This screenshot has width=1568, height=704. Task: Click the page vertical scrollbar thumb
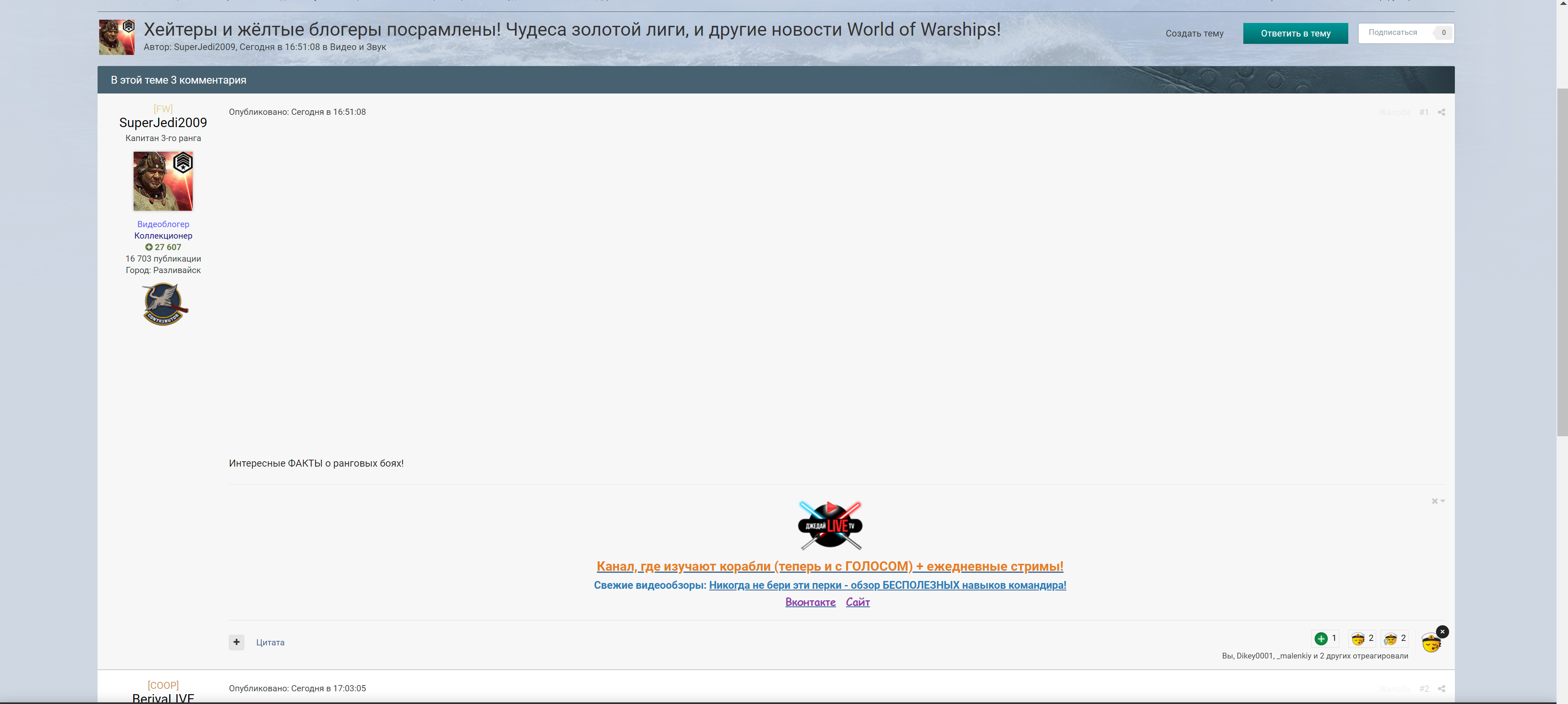coord(1562,262)
